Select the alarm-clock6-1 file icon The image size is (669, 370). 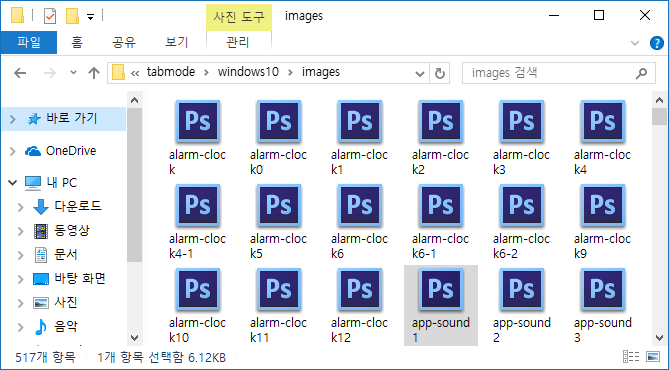(x=441, y=205)
